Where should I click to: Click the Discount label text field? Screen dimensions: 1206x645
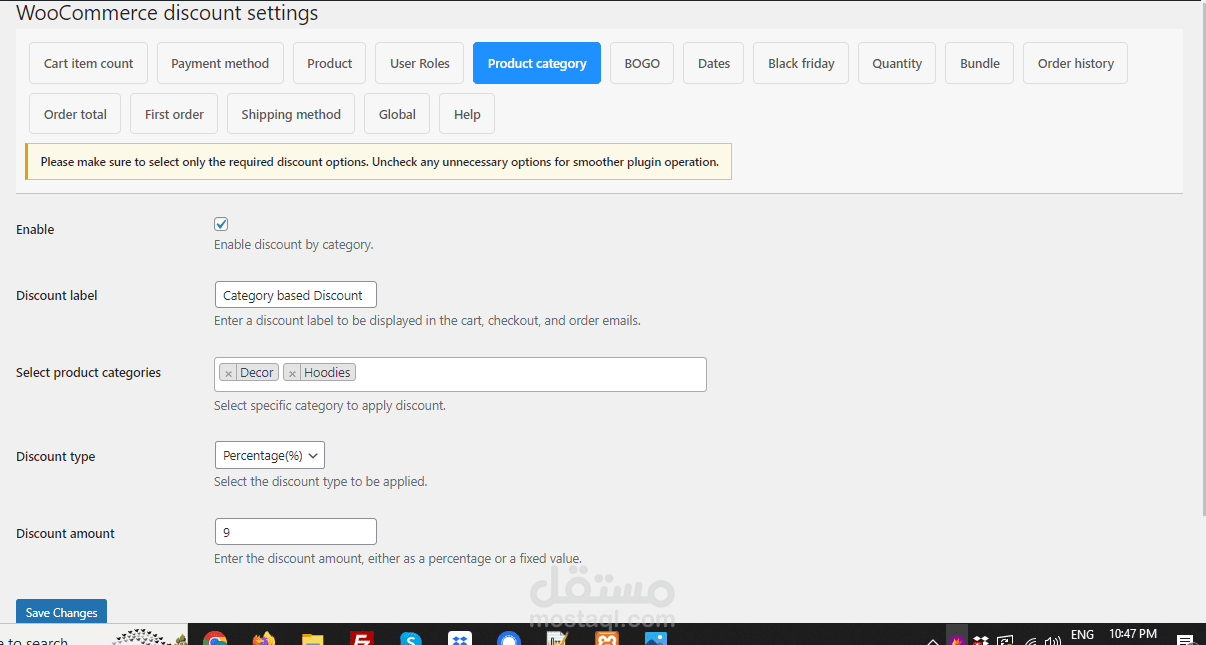coord(296,295)
